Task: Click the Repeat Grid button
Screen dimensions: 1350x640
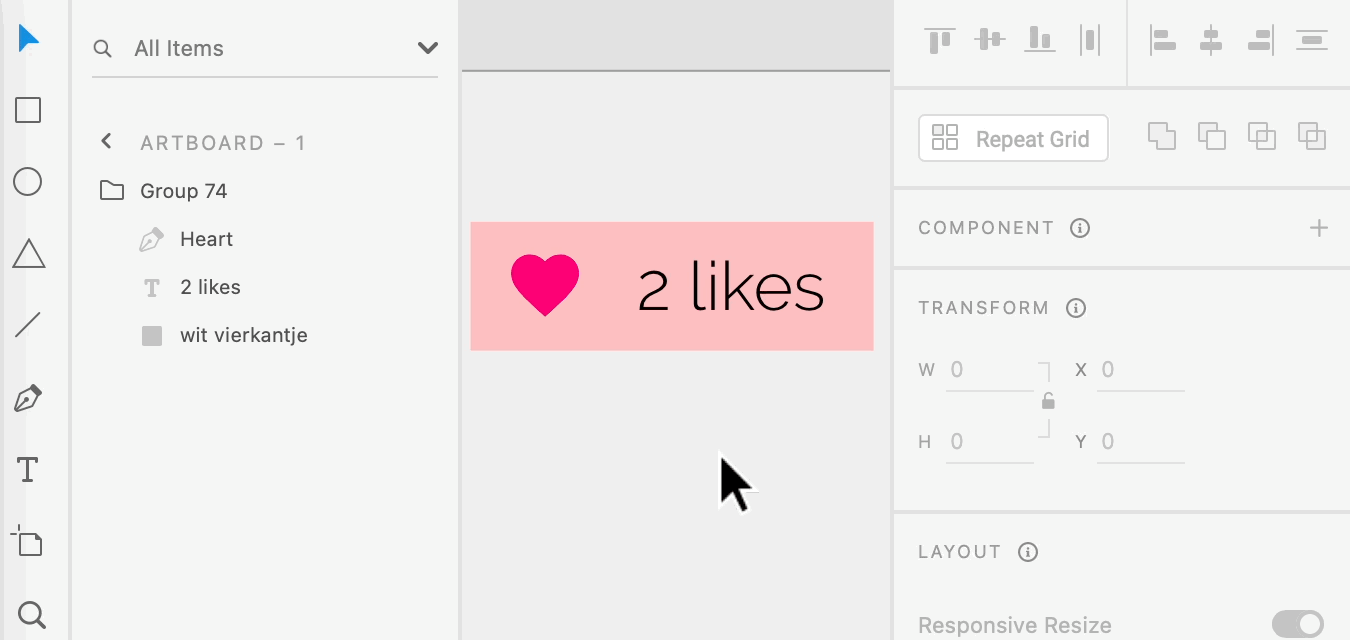Action: point(1013,139)
